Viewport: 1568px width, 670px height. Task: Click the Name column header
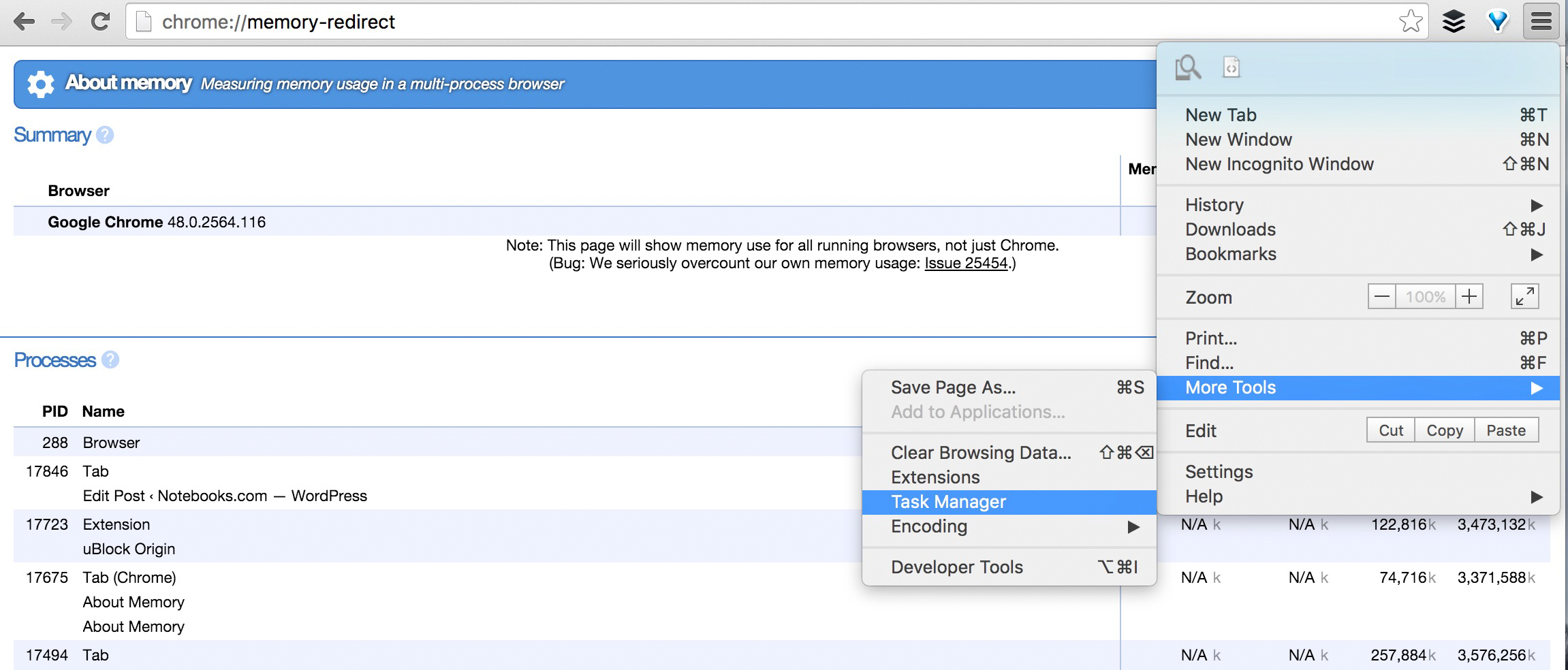coord(104,411)
